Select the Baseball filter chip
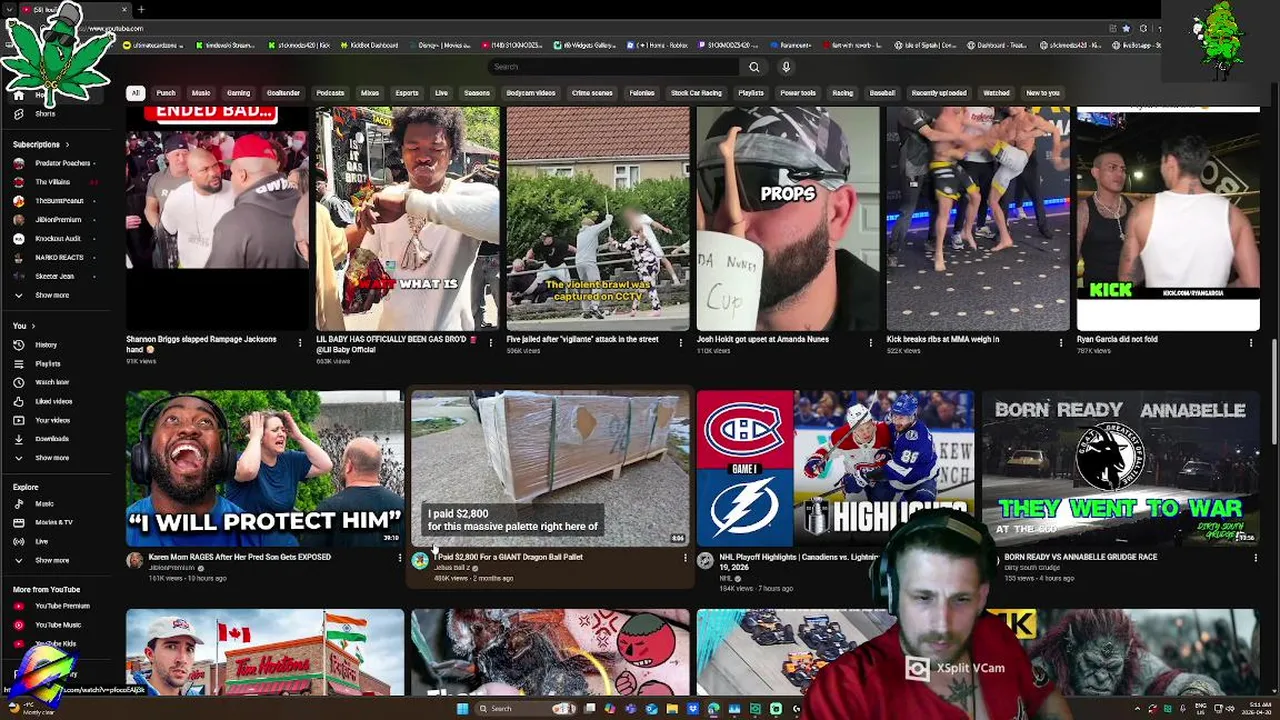Screen dimensions: 1280x720 coord(882,93)
